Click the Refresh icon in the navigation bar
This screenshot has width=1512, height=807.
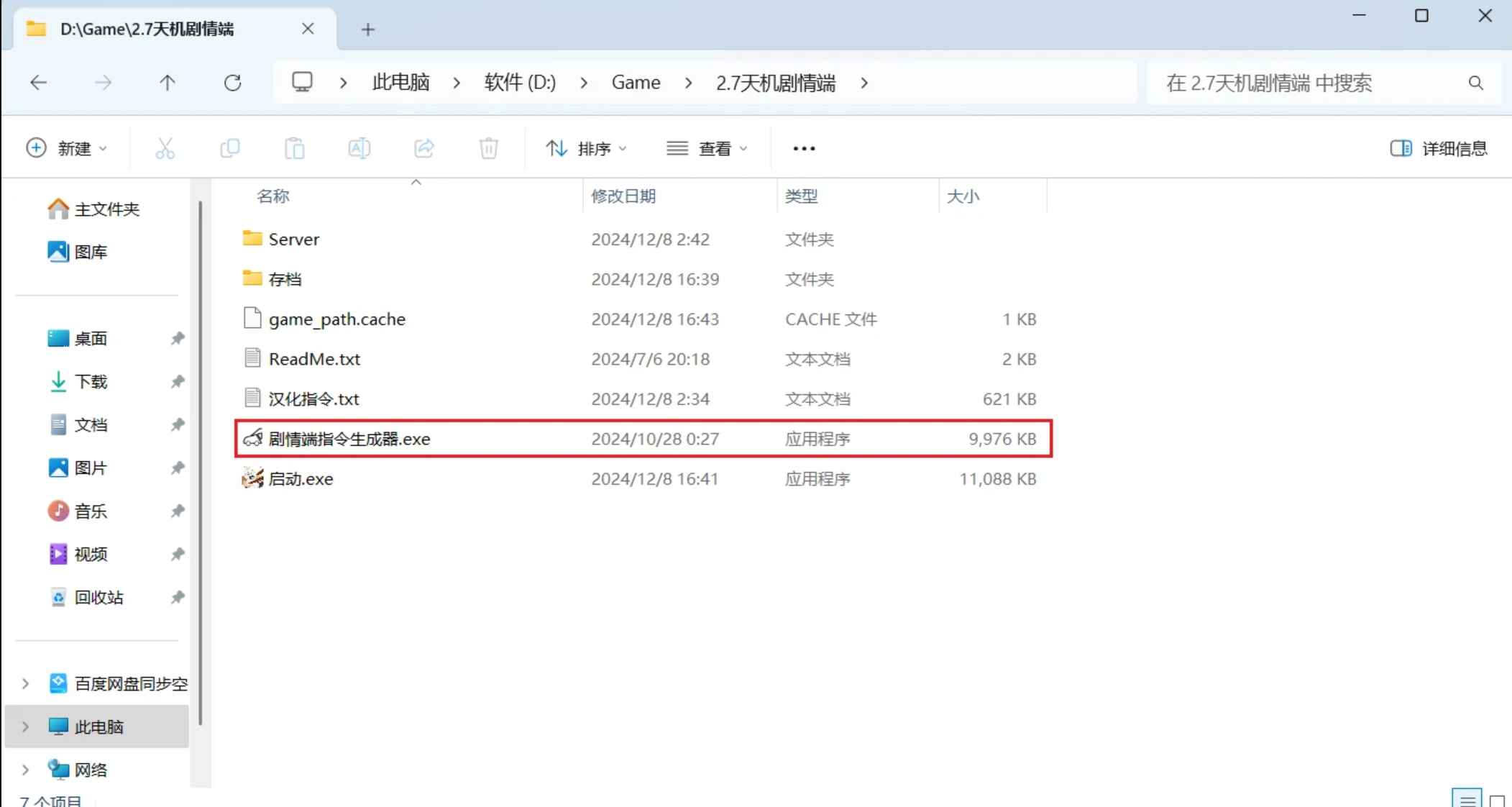tap(232, 82)
